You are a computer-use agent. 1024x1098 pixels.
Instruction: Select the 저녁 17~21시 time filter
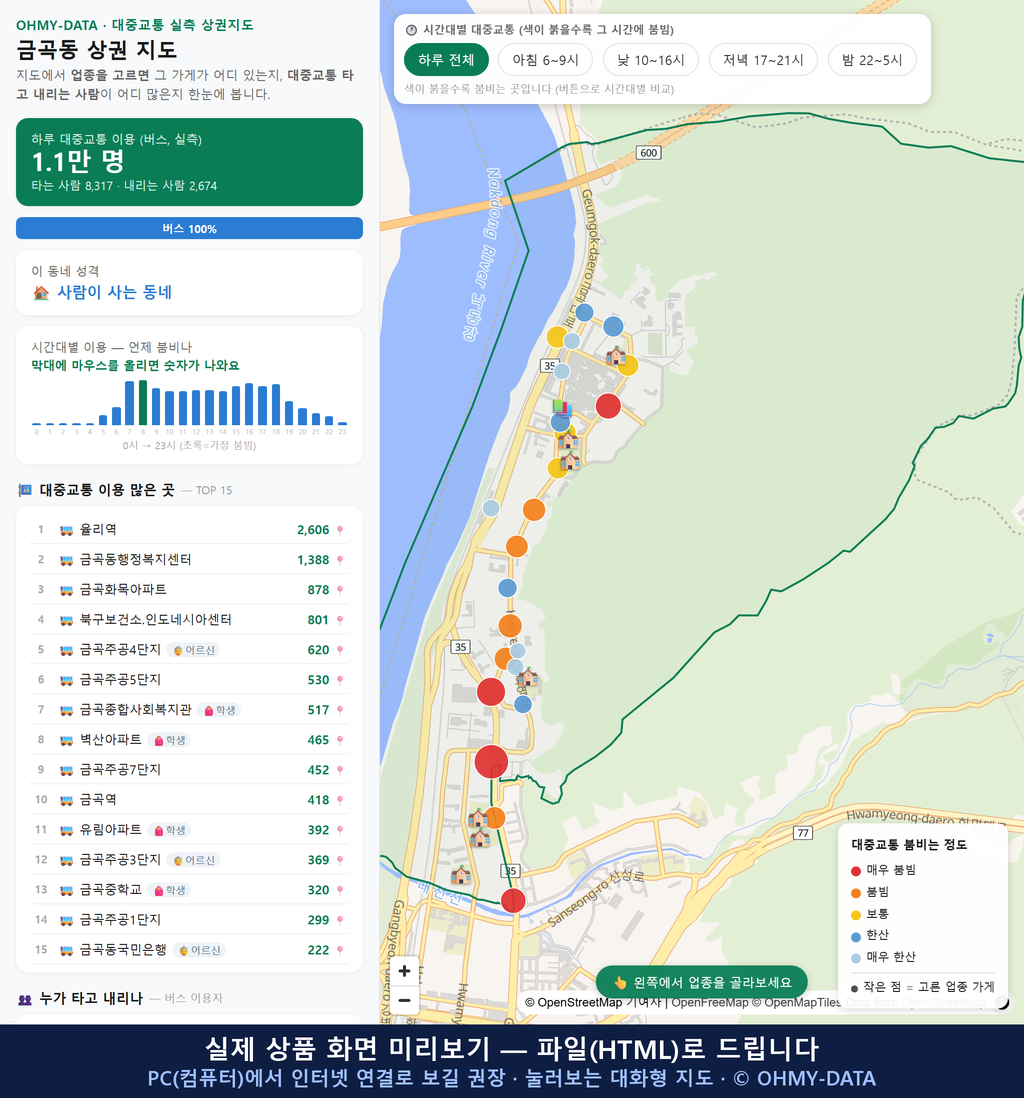coord(763,60)
